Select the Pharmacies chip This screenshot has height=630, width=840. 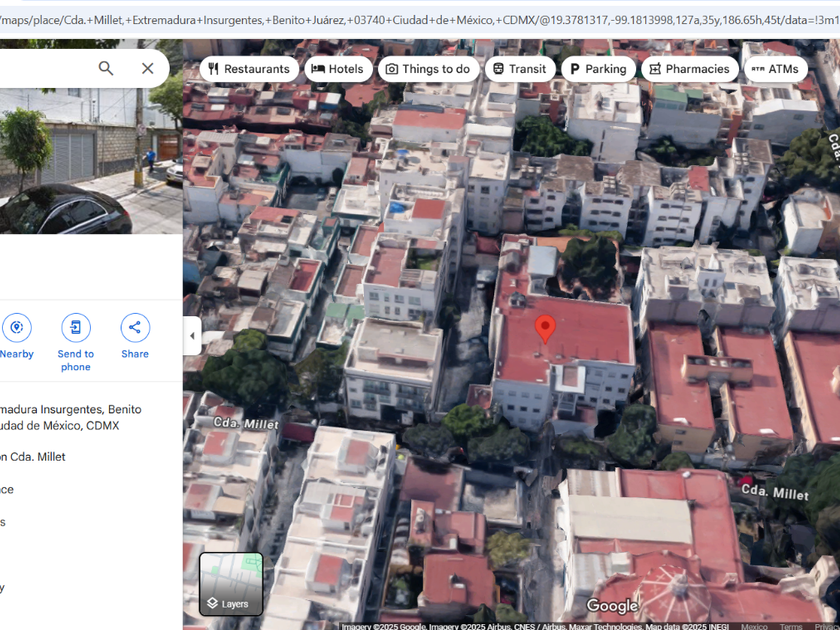[x=689, y=69]
